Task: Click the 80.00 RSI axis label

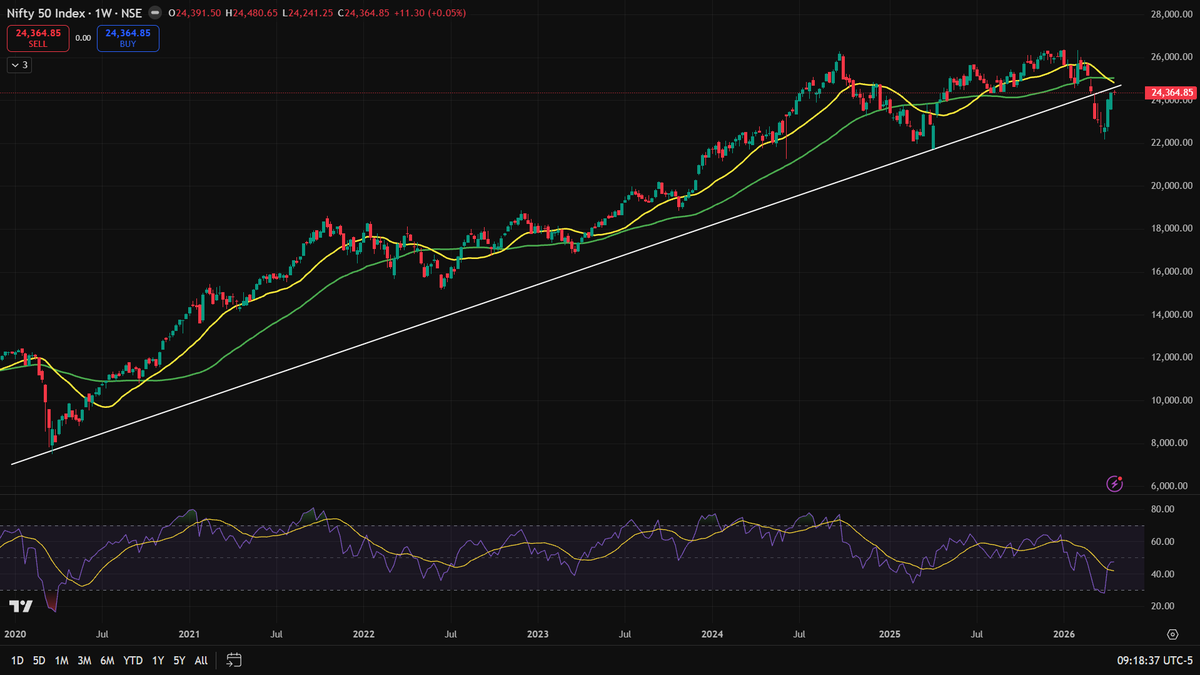Action: (1161, 509)
